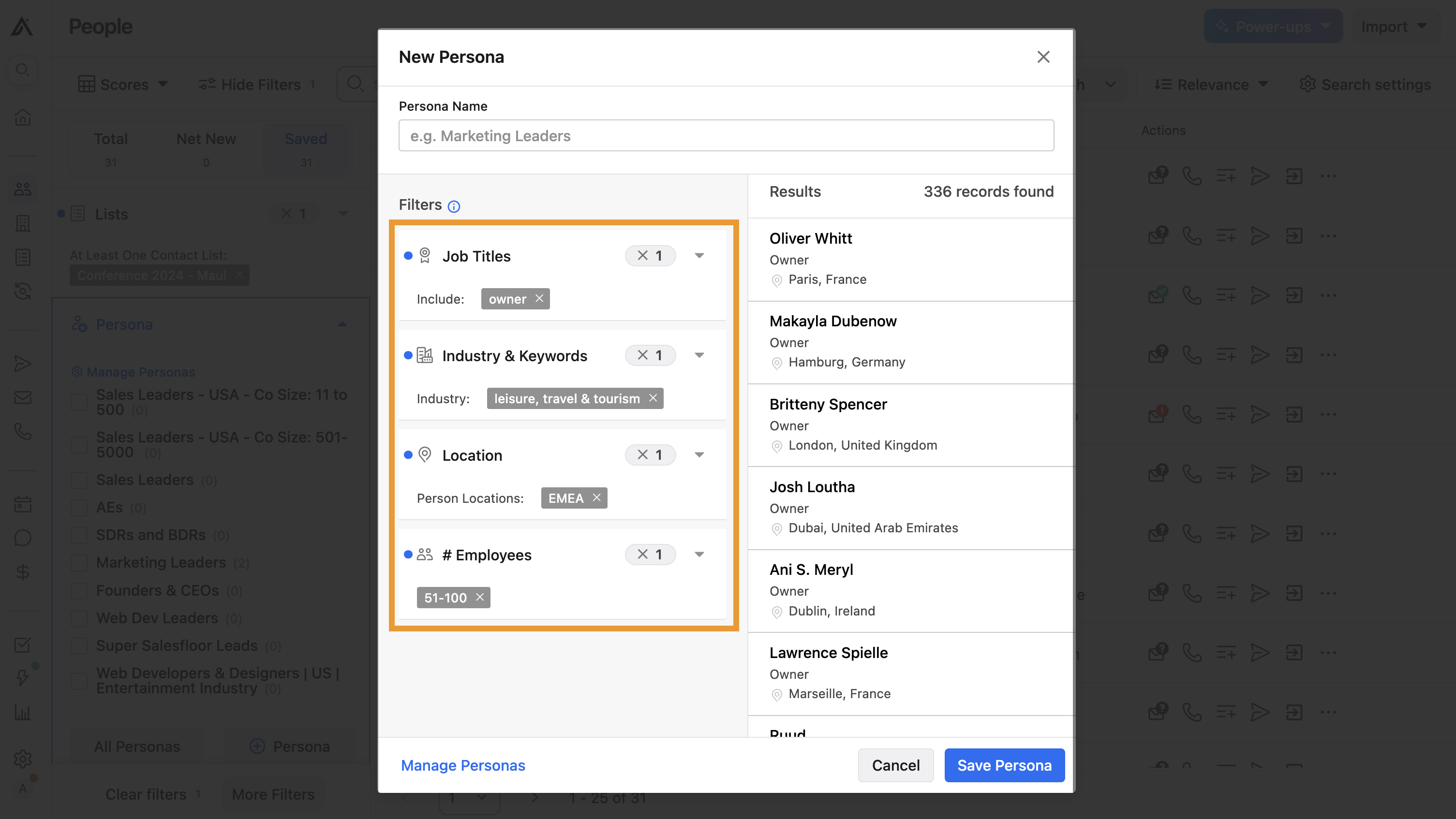
Task: Remove leisure, travel & tourism tag
Action: click(x=653, y=398)
